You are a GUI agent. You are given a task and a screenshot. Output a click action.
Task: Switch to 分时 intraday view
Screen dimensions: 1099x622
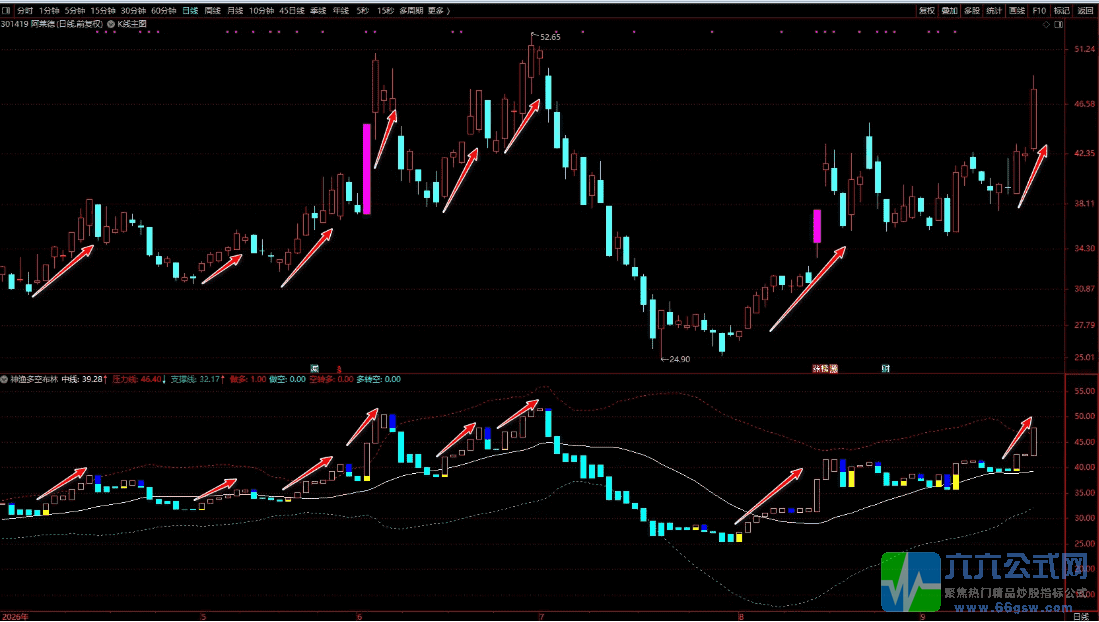click(25, 11)
